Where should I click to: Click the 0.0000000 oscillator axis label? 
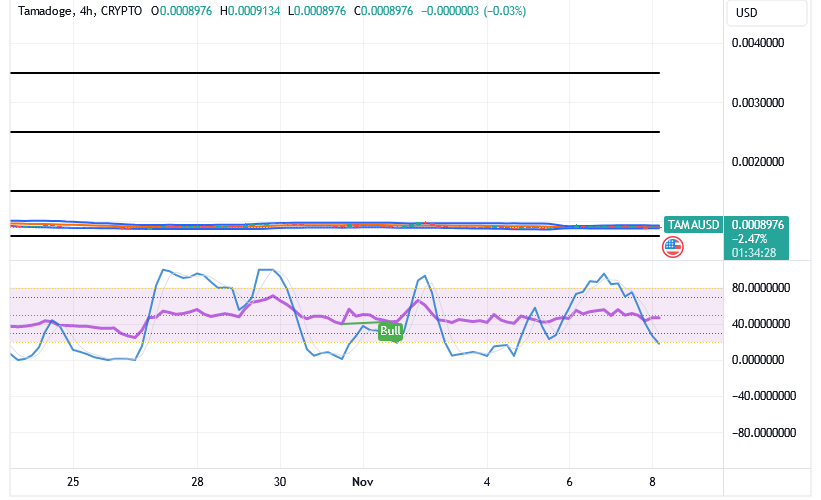(758, 360)
